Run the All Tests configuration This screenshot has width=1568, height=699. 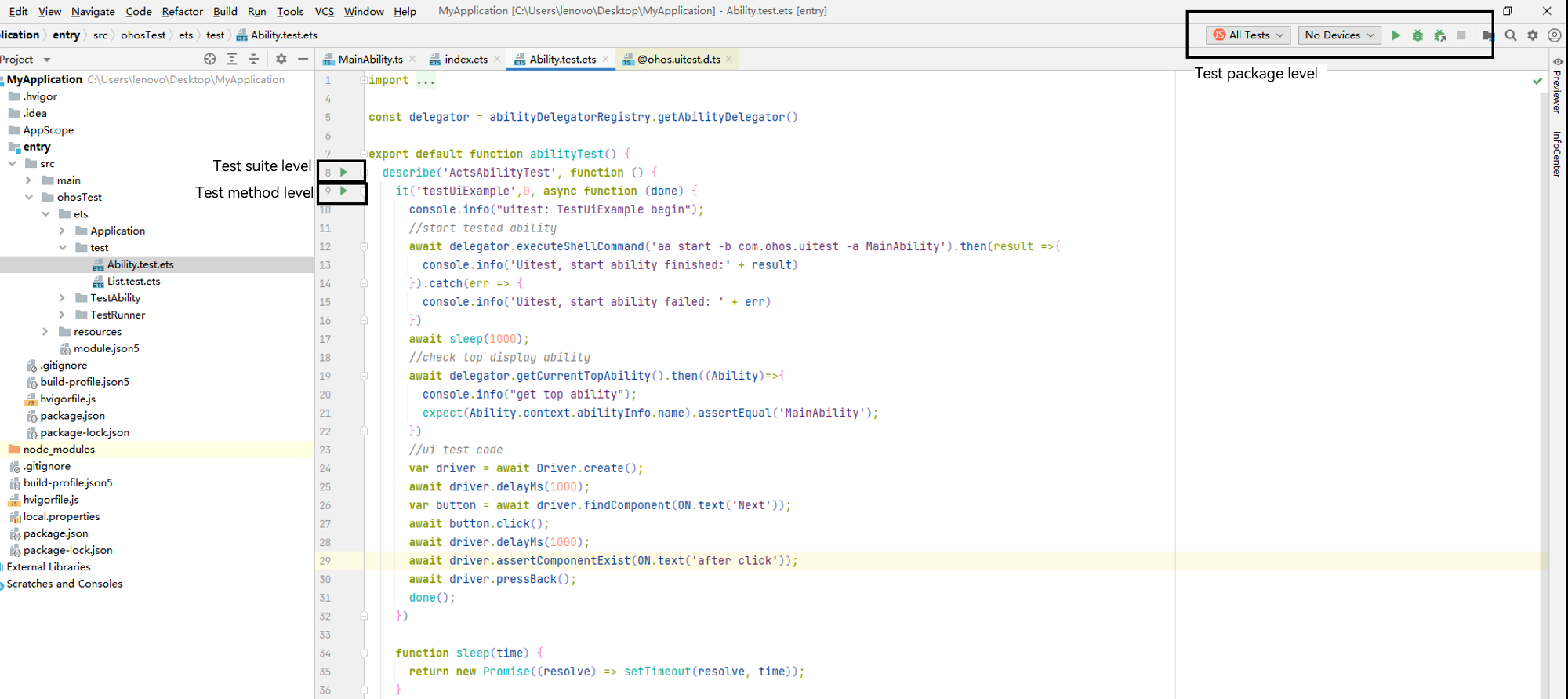1396,35
